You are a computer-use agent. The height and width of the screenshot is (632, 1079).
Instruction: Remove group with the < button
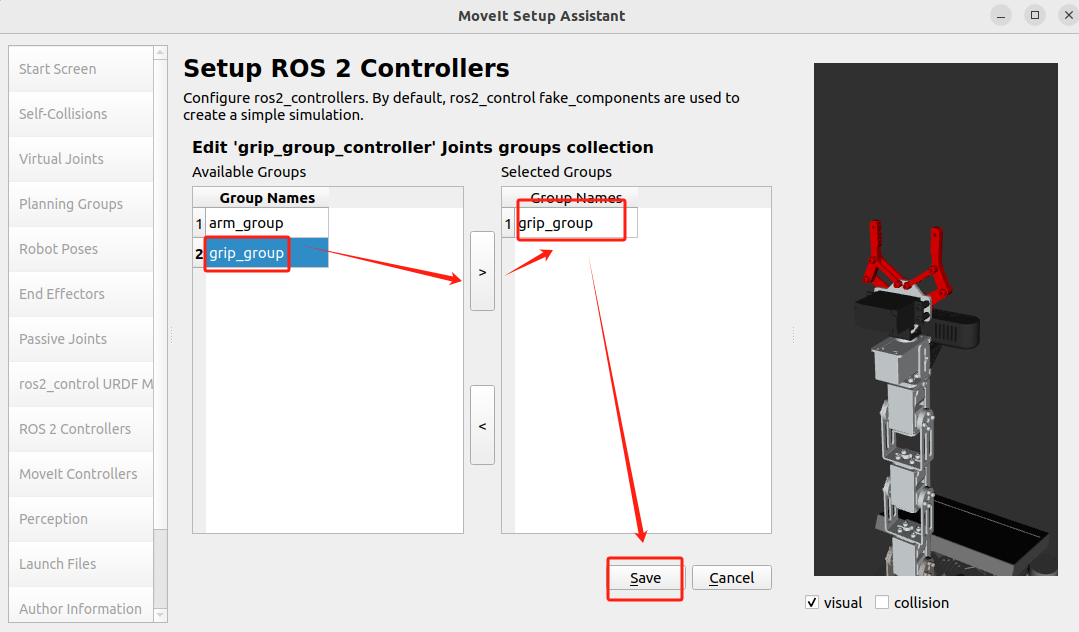point(482,425)
